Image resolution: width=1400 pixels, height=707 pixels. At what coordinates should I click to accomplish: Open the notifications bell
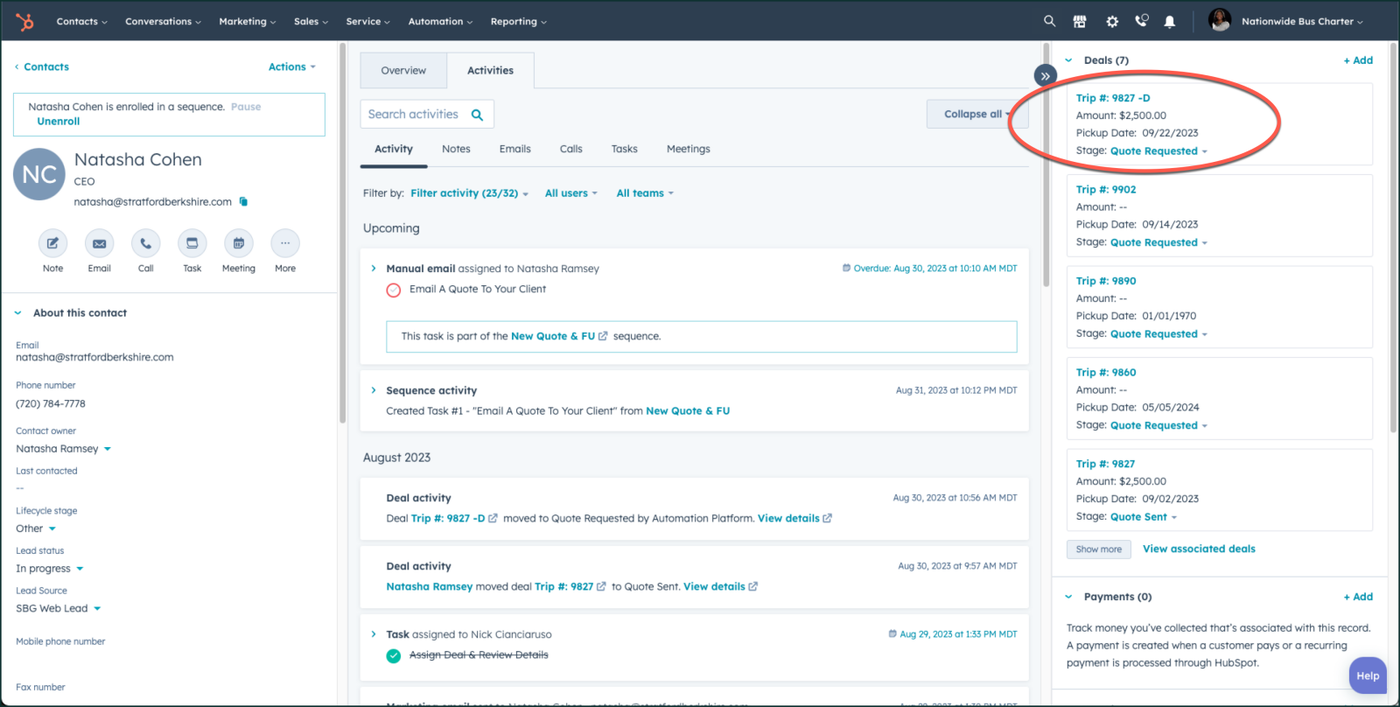coord(1170,21)
